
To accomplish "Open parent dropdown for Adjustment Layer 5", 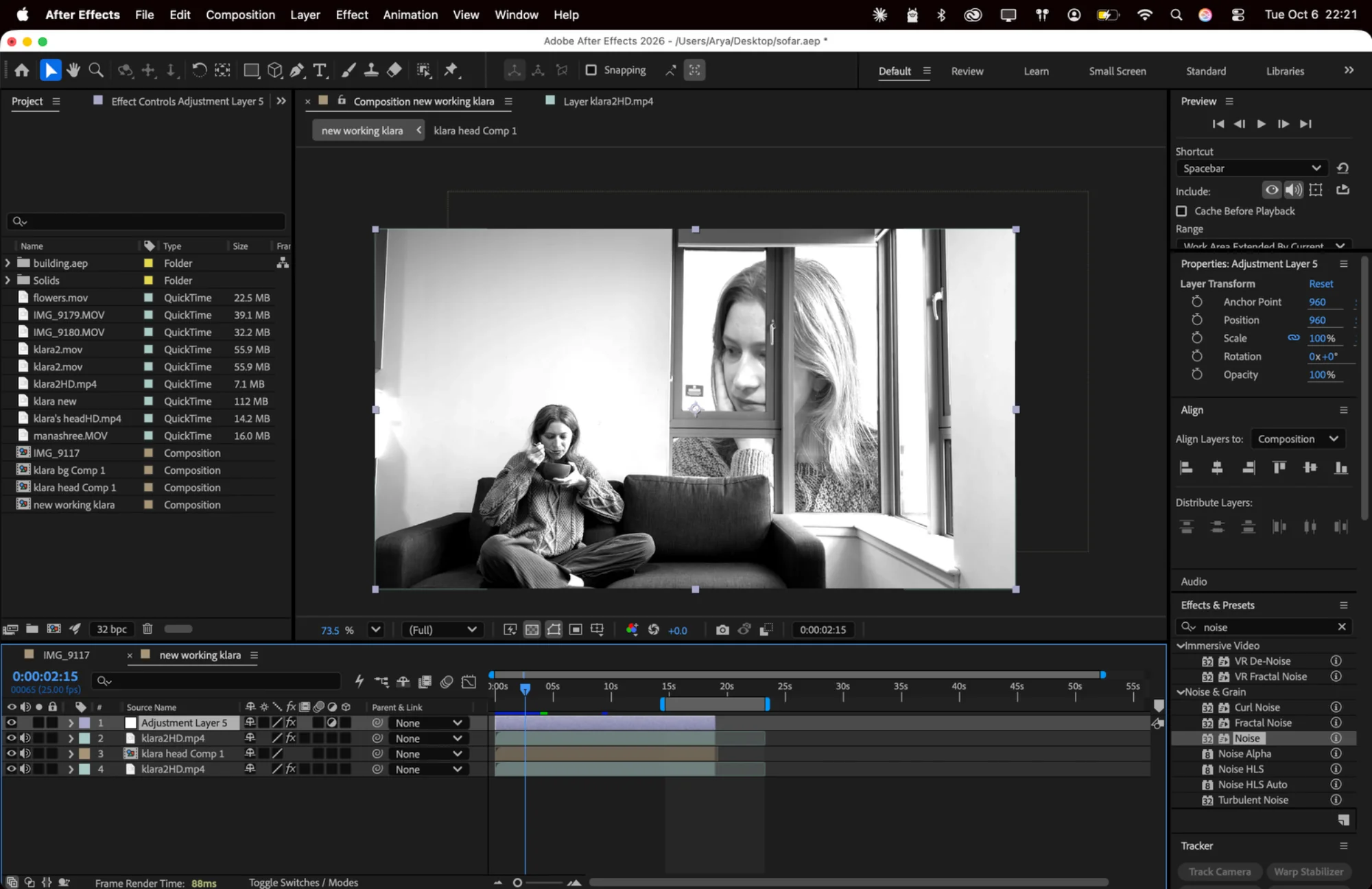I will click(x=429, y=723).
